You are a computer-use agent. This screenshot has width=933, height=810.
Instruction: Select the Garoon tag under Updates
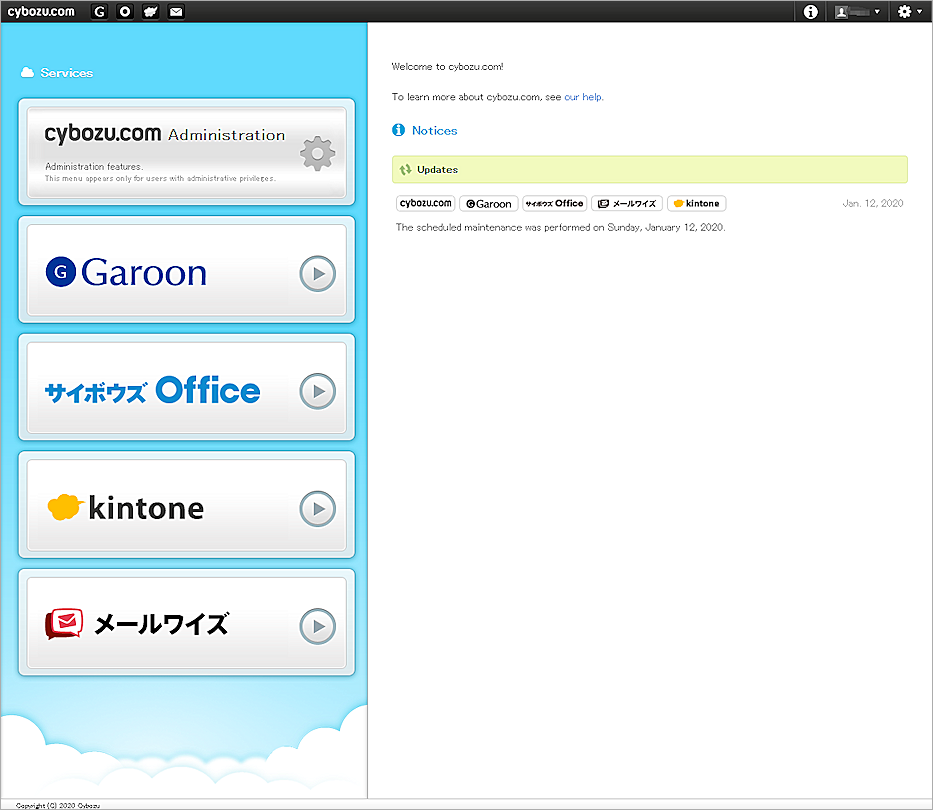(x=488, y=203)
